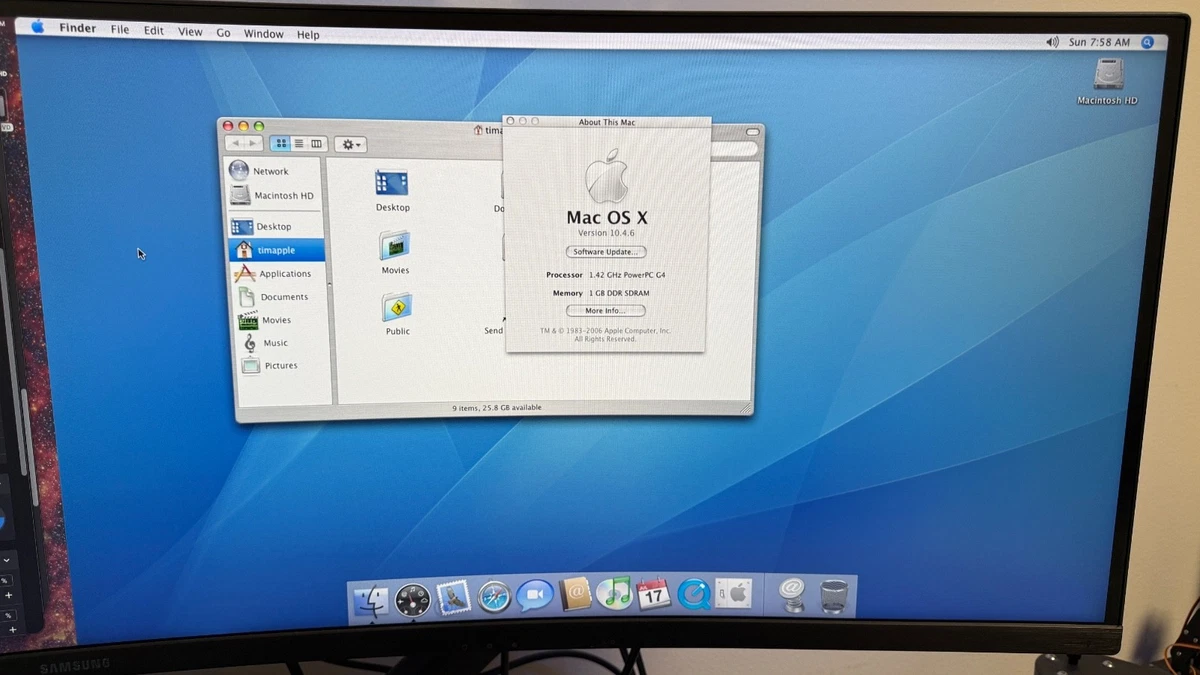Select the Desktop folder icon in file area
Screen dimensions: 1200x675
pyautogui.click(x=392, y=184)
